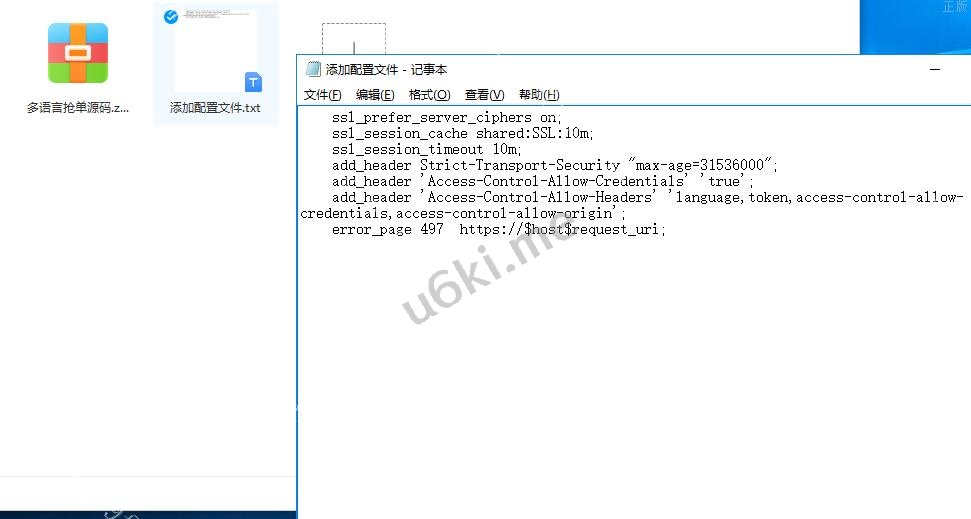Click the Strict-Transport-Security header line
Image resolution: width=971 pixels, height=519 pixels.
[x=554, y=165]
